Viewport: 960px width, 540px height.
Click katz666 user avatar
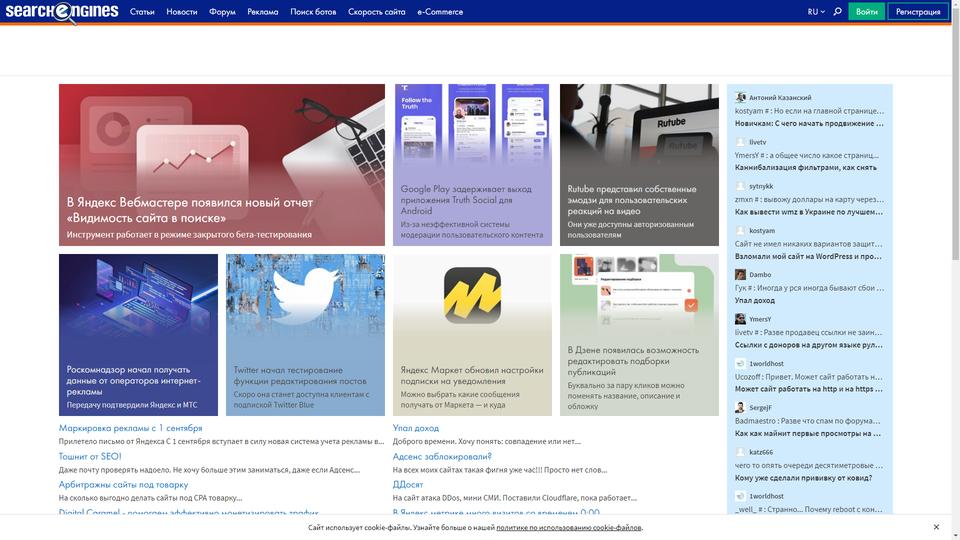(740, 452)
